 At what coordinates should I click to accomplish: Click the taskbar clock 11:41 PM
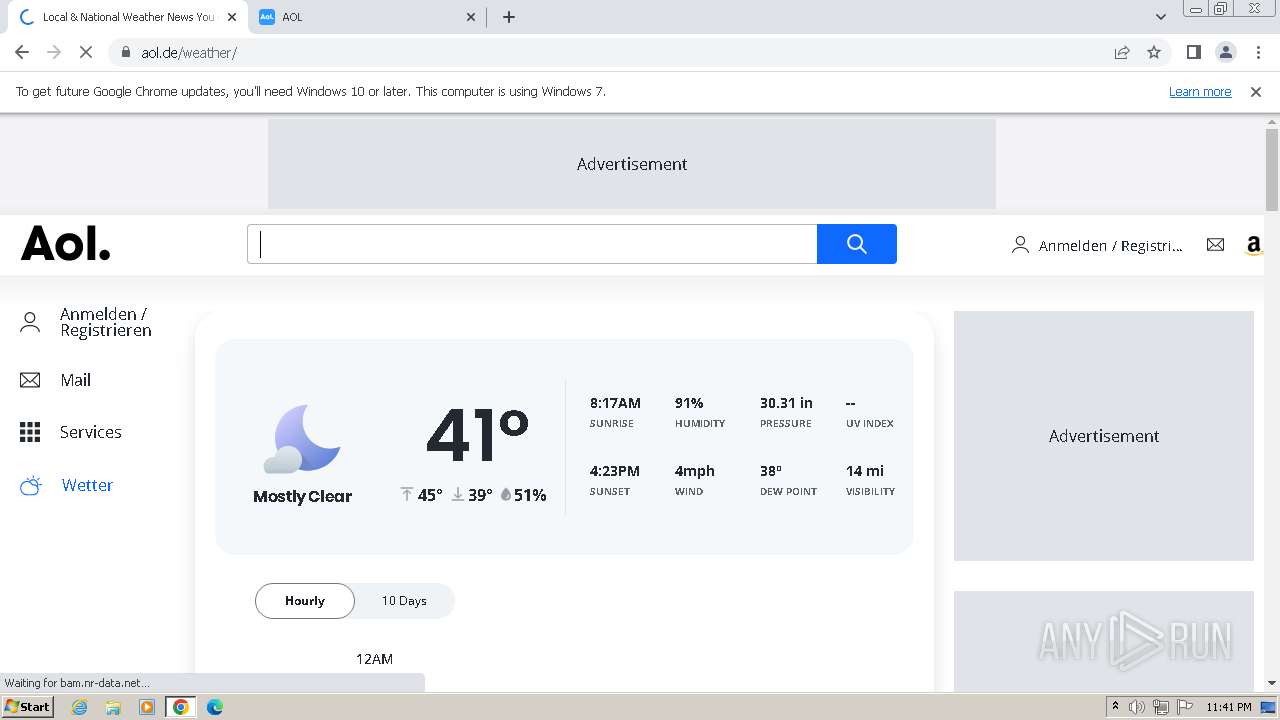1229,707
